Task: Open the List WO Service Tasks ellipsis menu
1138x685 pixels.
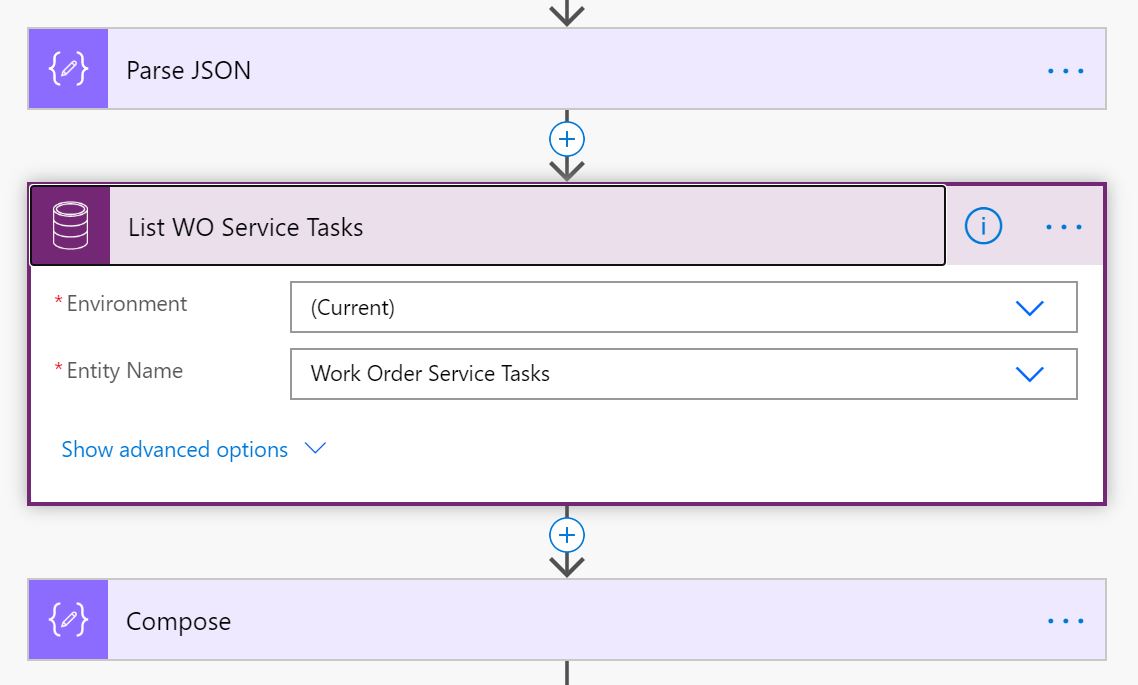Action: click(x=1063, y=226)
